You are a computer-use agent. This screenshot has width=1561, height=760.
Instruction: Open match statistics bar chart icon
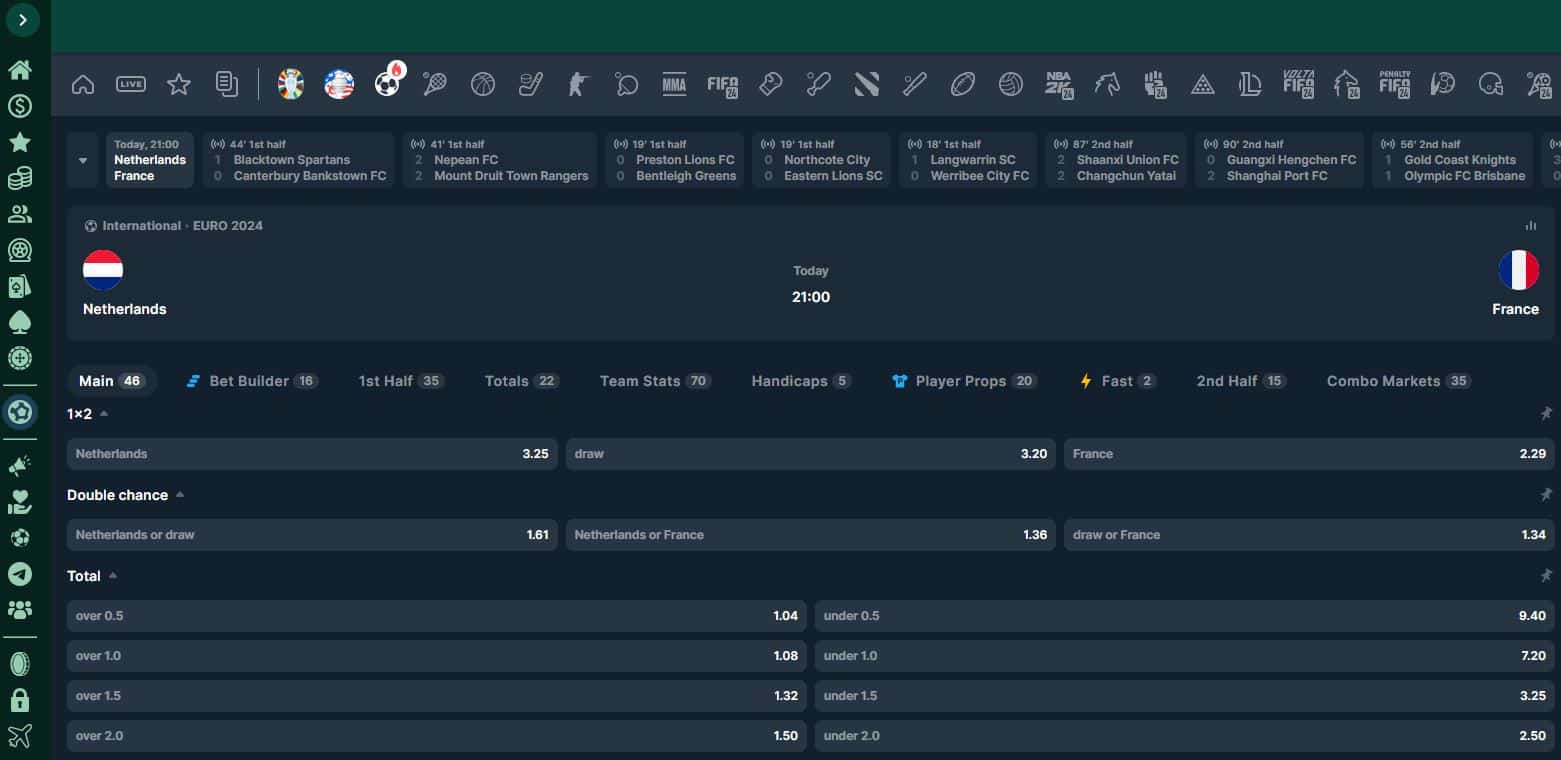coord(1531,226)
